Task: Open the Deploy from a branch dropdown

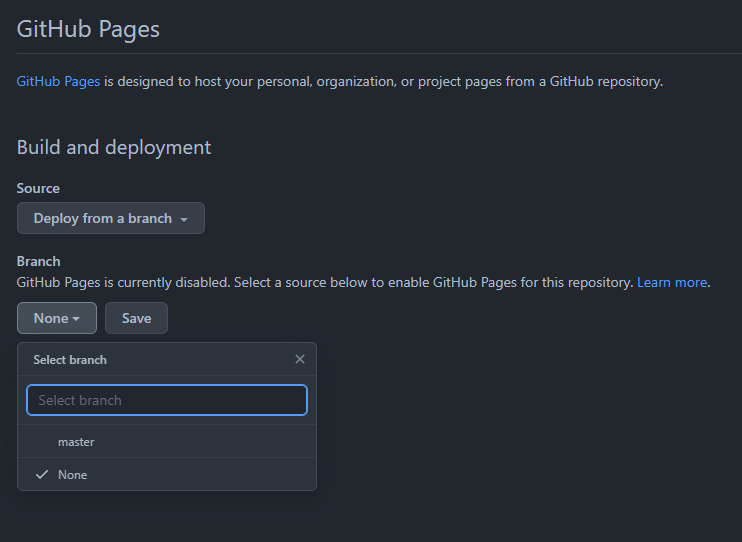Action: (111, 218)
